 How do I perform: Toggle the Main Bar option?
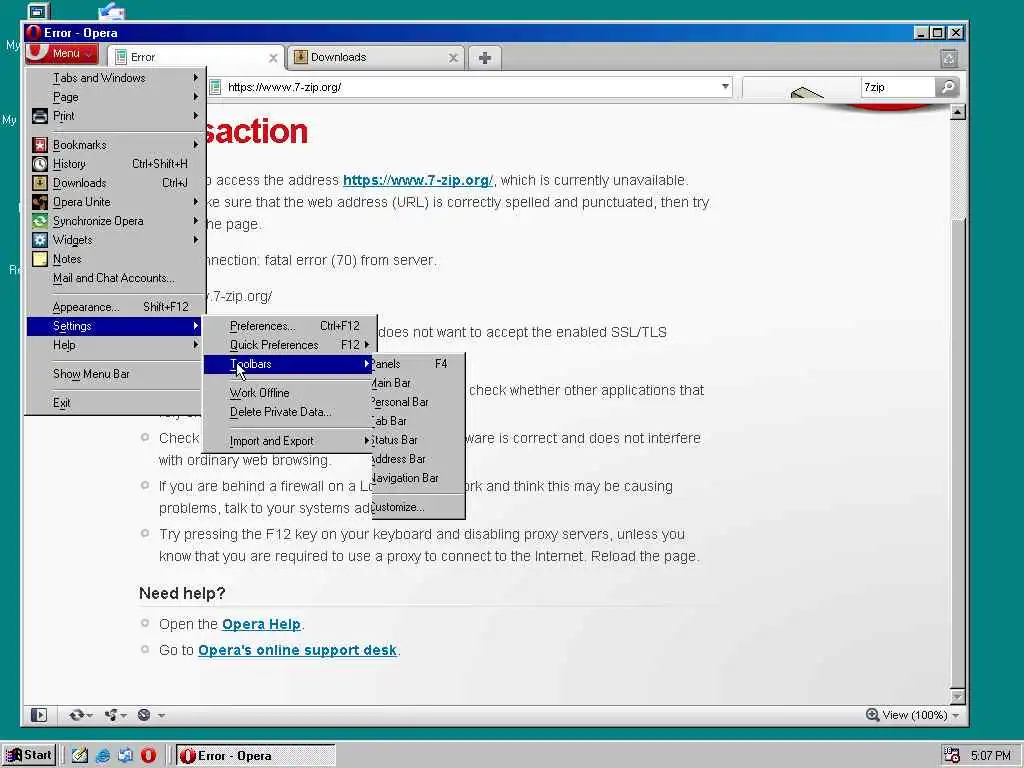coord(418,383)
